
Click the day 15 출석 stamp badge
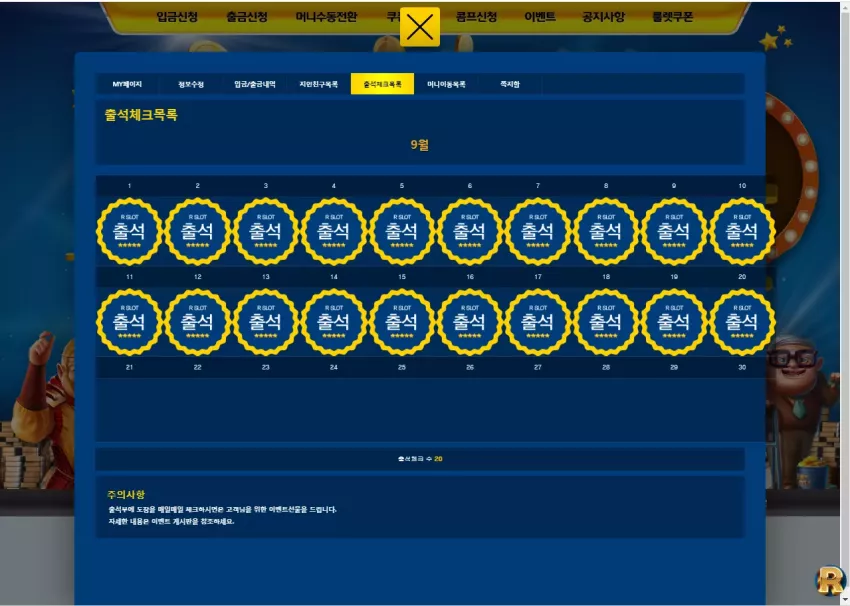coord(402,323)
